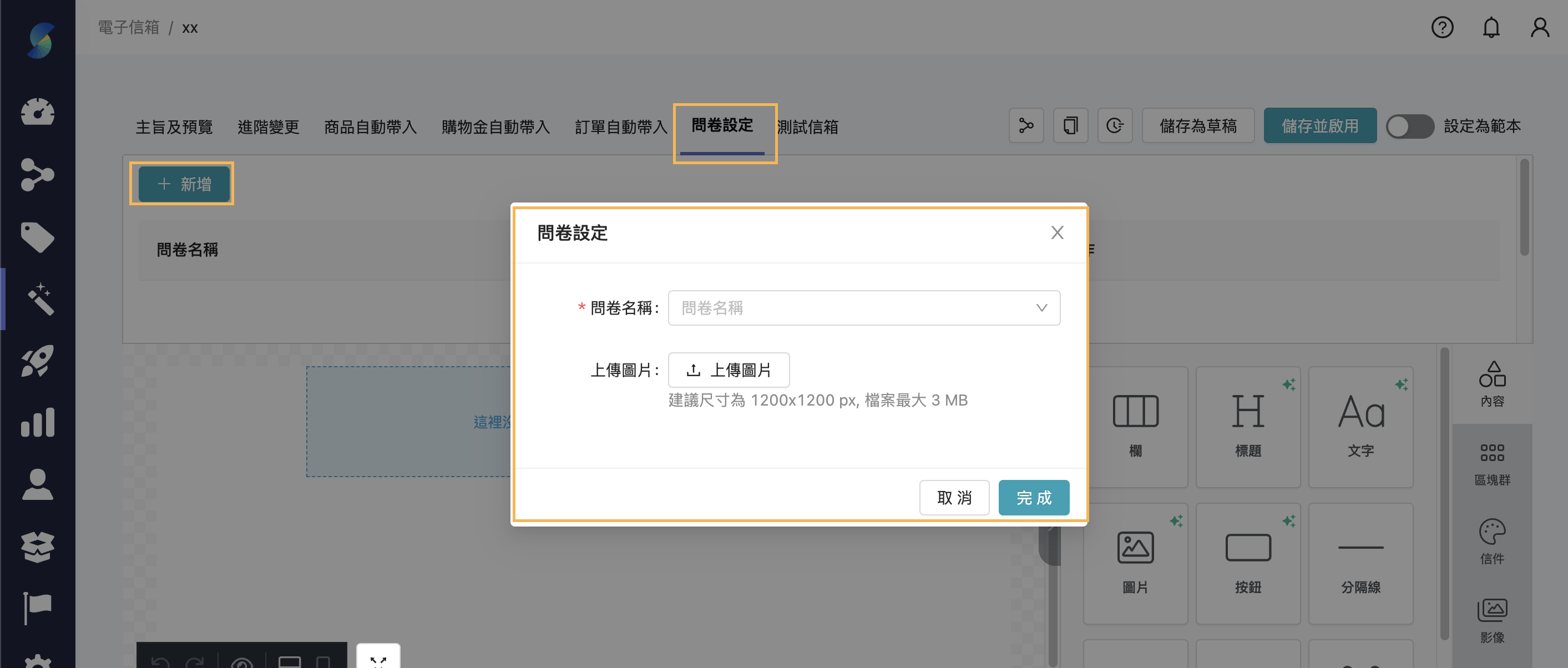The width and height of the screenshot is (1568, 668).
Task: Enable the 設定為範本 toggle
Action: pyautogui.click(x=1410, y=126)
